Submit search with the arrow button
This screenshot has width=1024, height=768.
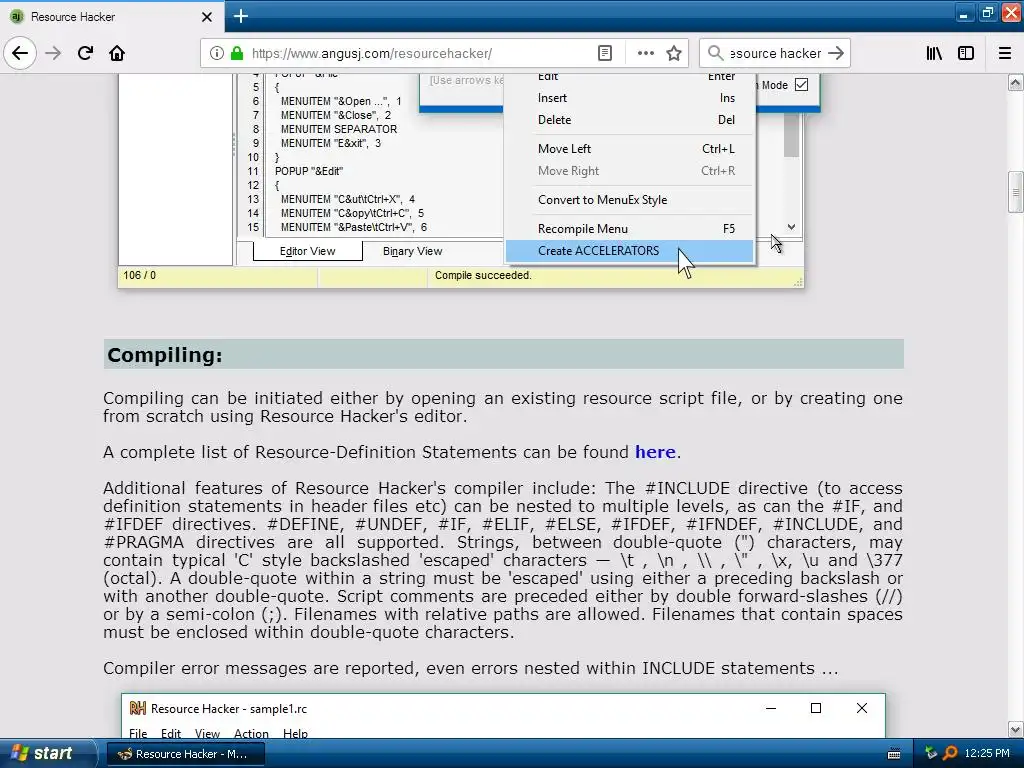click(836, 53)
